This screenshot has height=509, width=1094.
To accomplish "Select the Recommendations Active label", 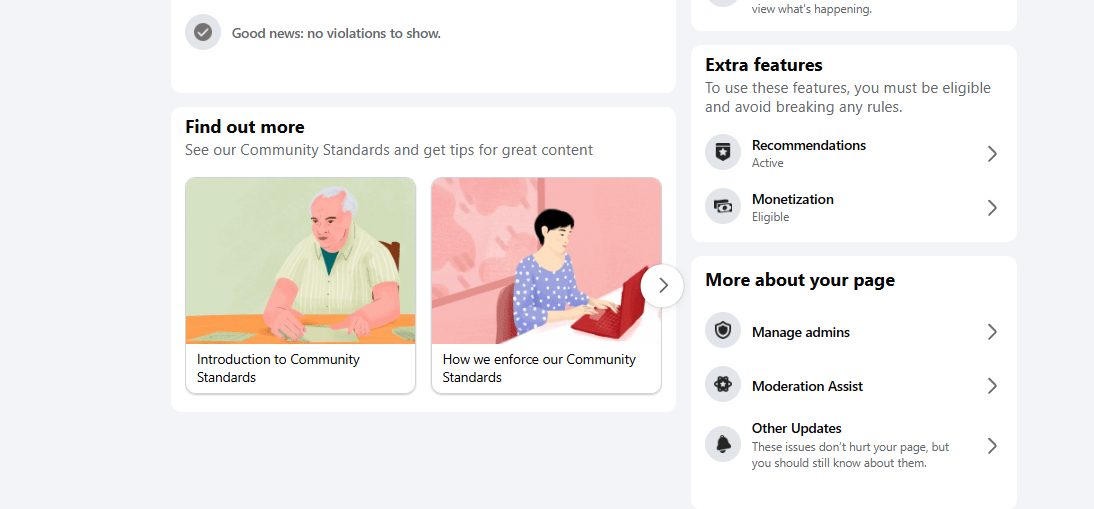I will (768, 163).
